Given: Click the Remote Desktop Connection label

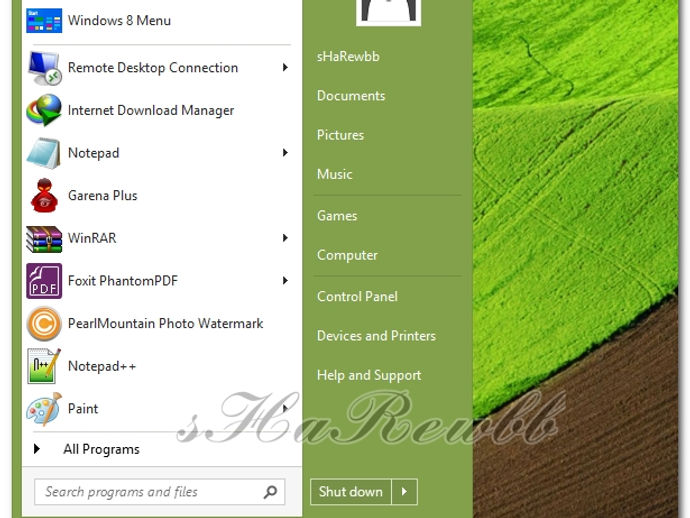Looking at the screenshot, I should tap(153, 68).
